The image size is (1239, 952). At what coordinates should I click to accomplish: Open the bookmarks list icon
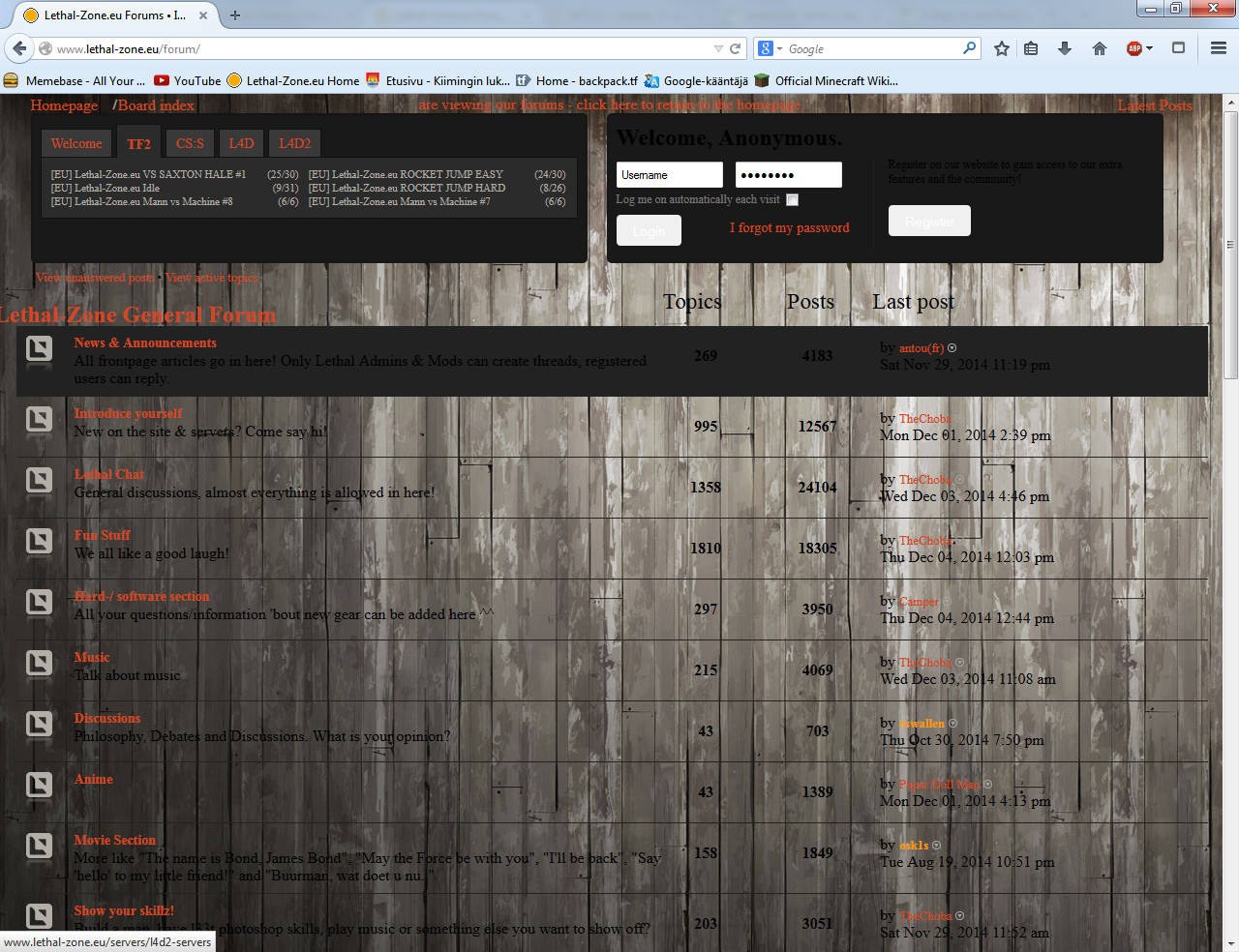coord(1031,48)
